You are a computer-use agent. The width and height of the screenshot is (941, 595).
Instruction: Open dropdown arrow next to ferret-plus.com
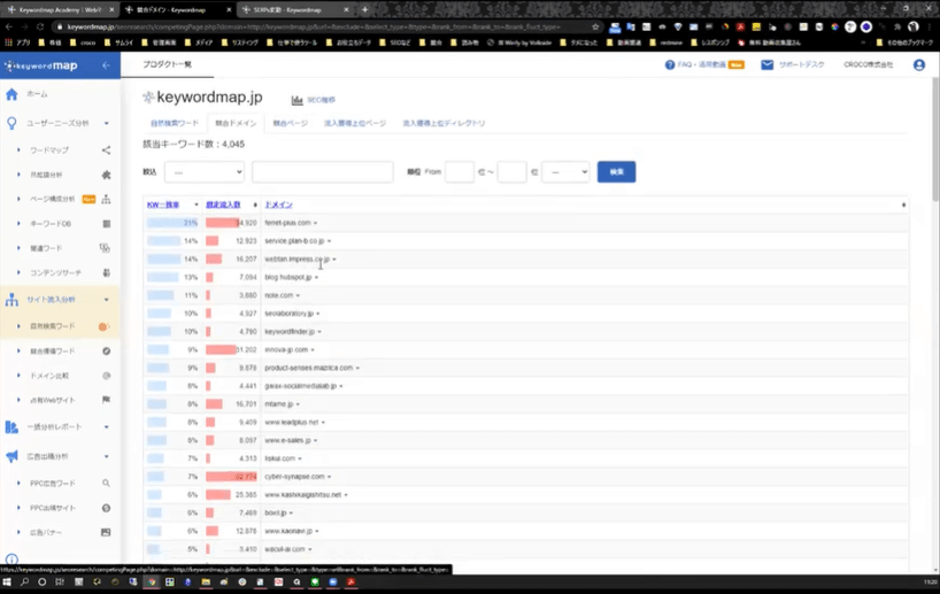pyautogui.click(x=316, y=223)
